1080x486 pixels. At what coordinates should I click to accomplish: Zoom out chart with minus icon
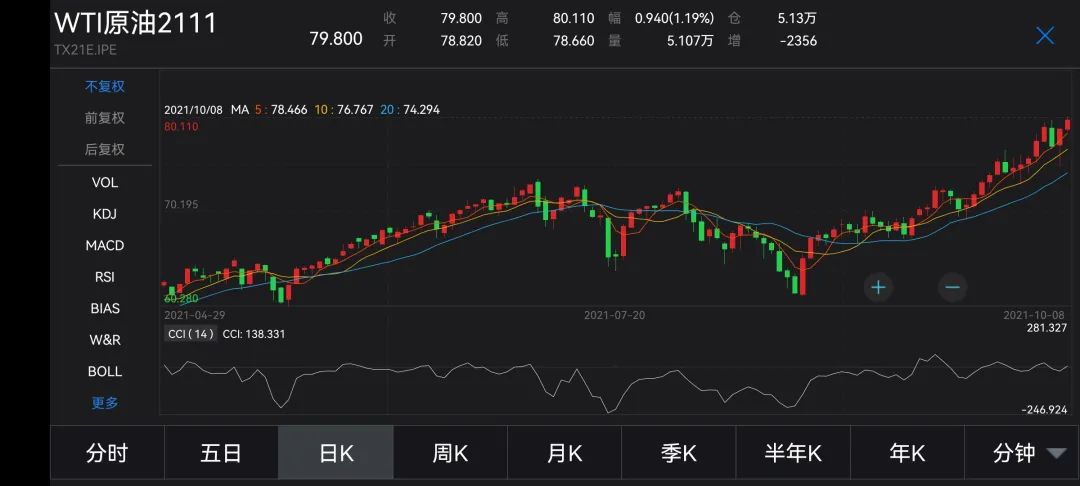(952, 287)
